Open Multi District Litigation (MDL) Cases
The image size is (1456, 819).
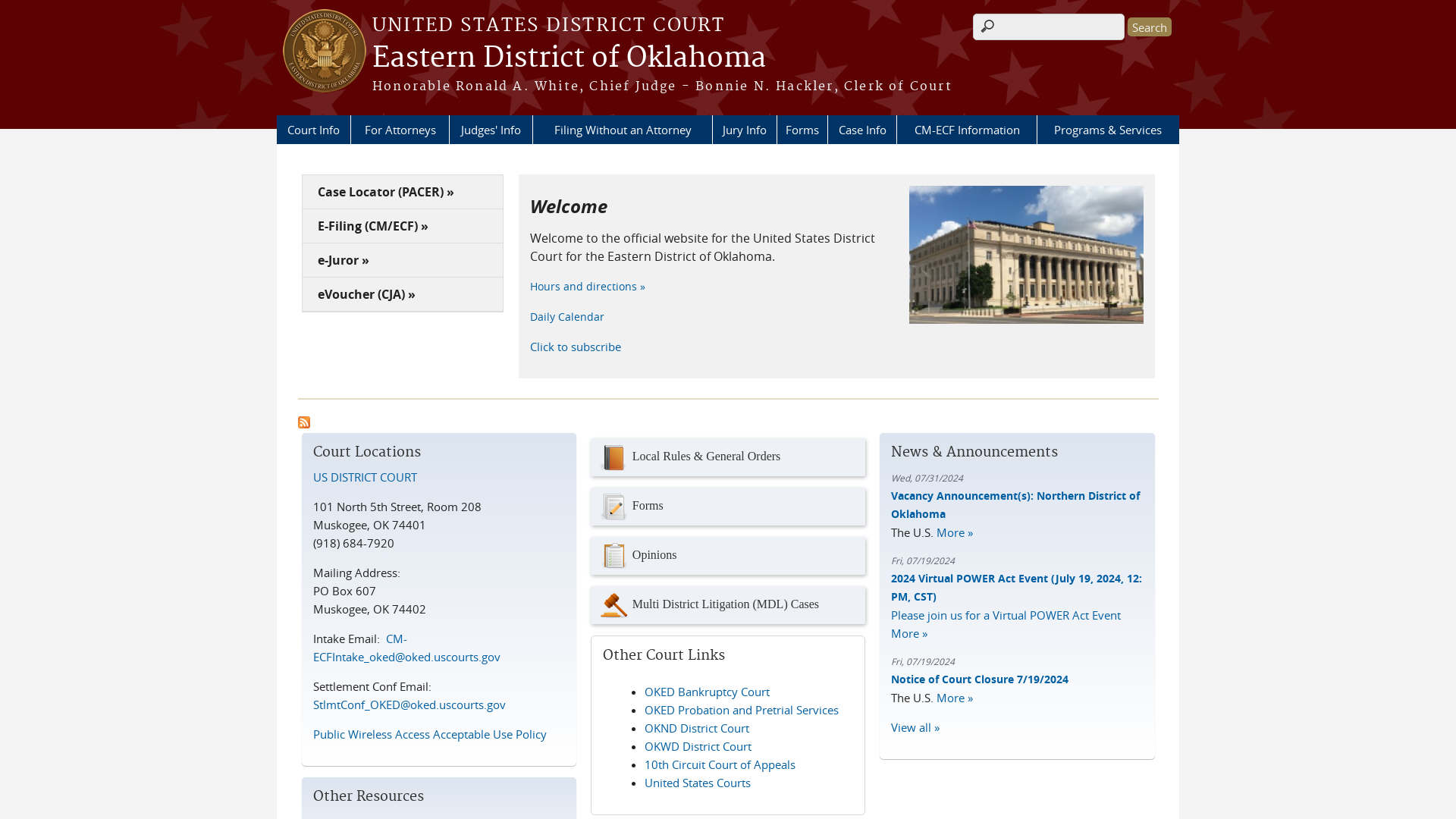click(728, 605)
